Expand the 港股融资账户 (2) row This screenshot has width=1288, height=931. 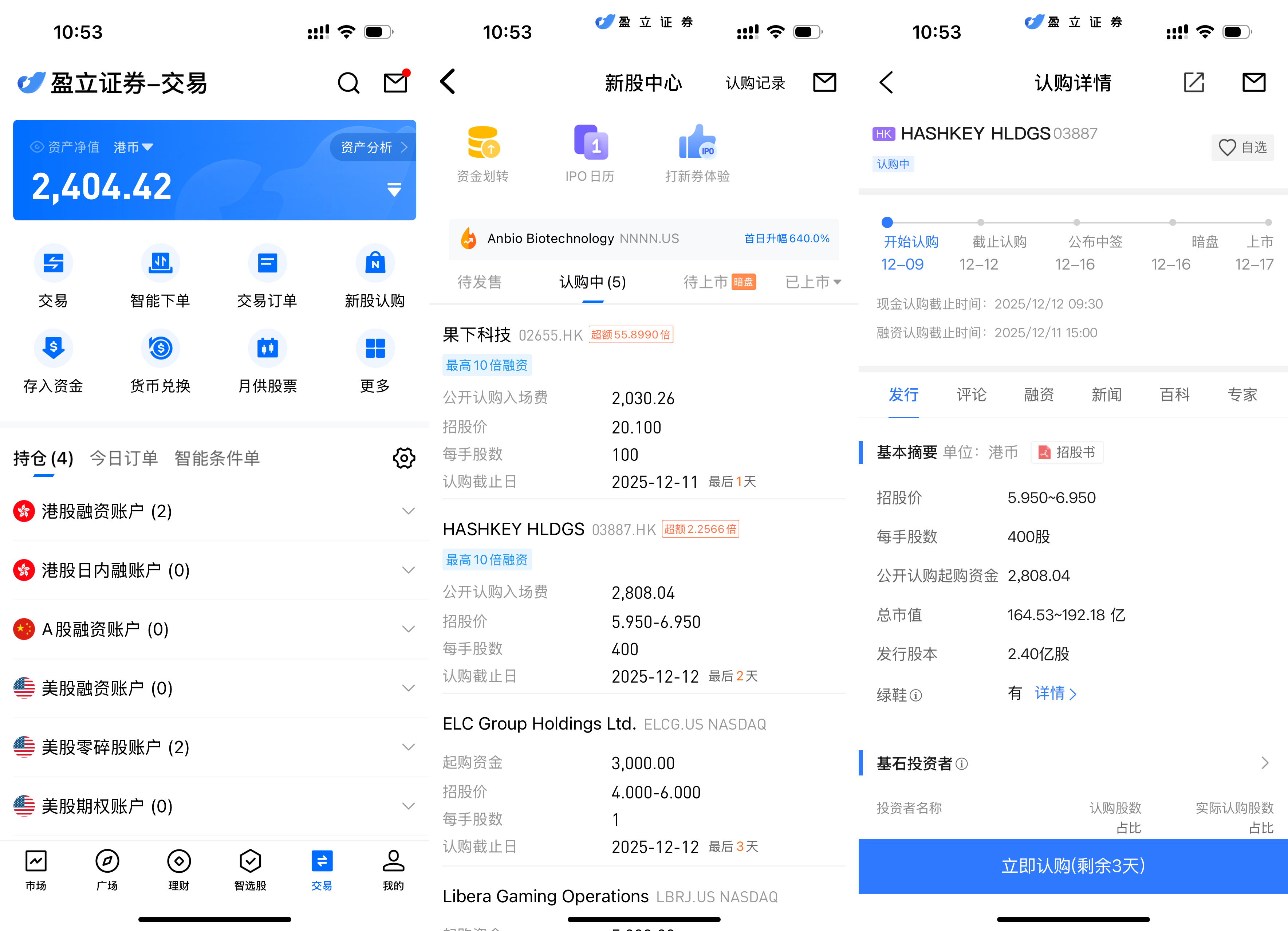[x=408, y=511]
